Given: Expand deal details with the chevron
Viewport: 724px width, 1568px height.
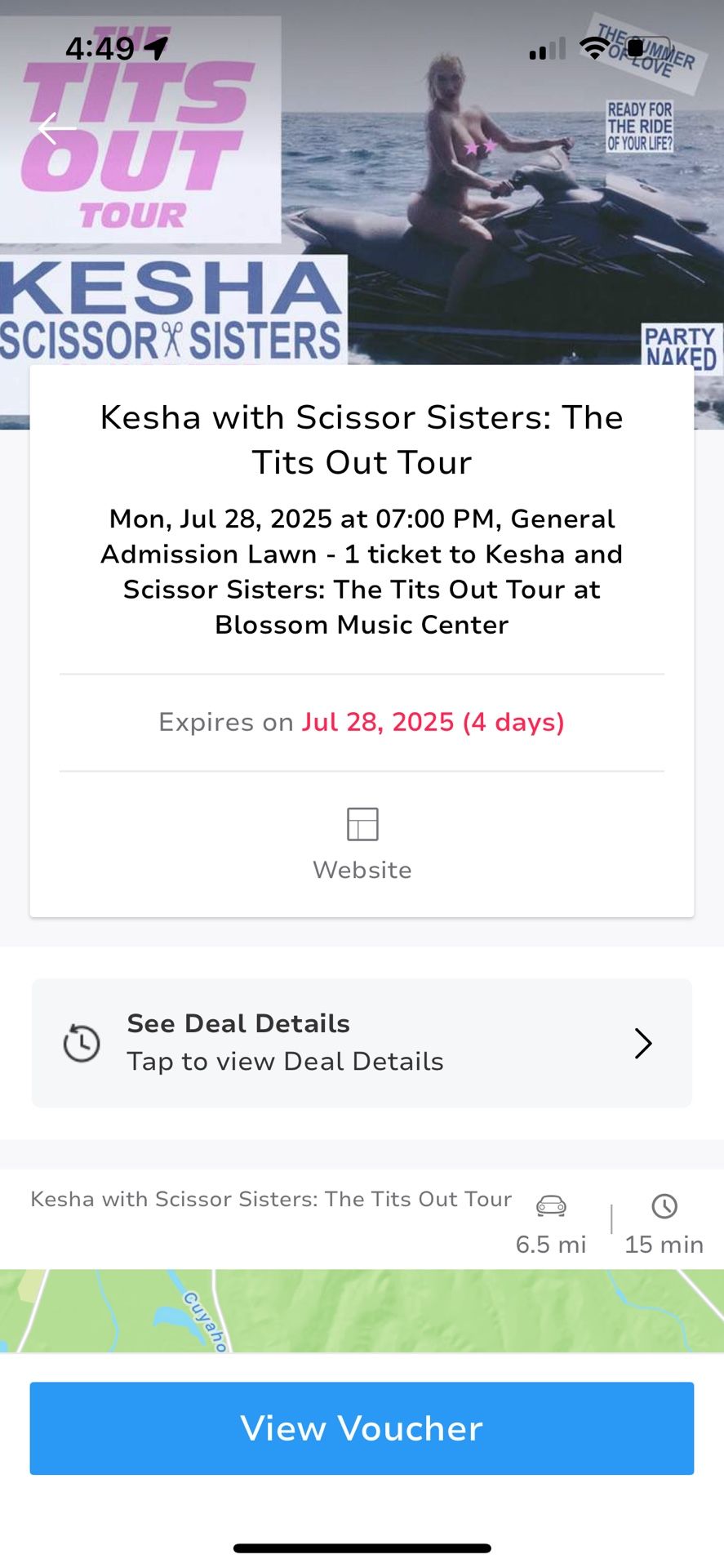Looking at the screenshot, I should 643,1043.
